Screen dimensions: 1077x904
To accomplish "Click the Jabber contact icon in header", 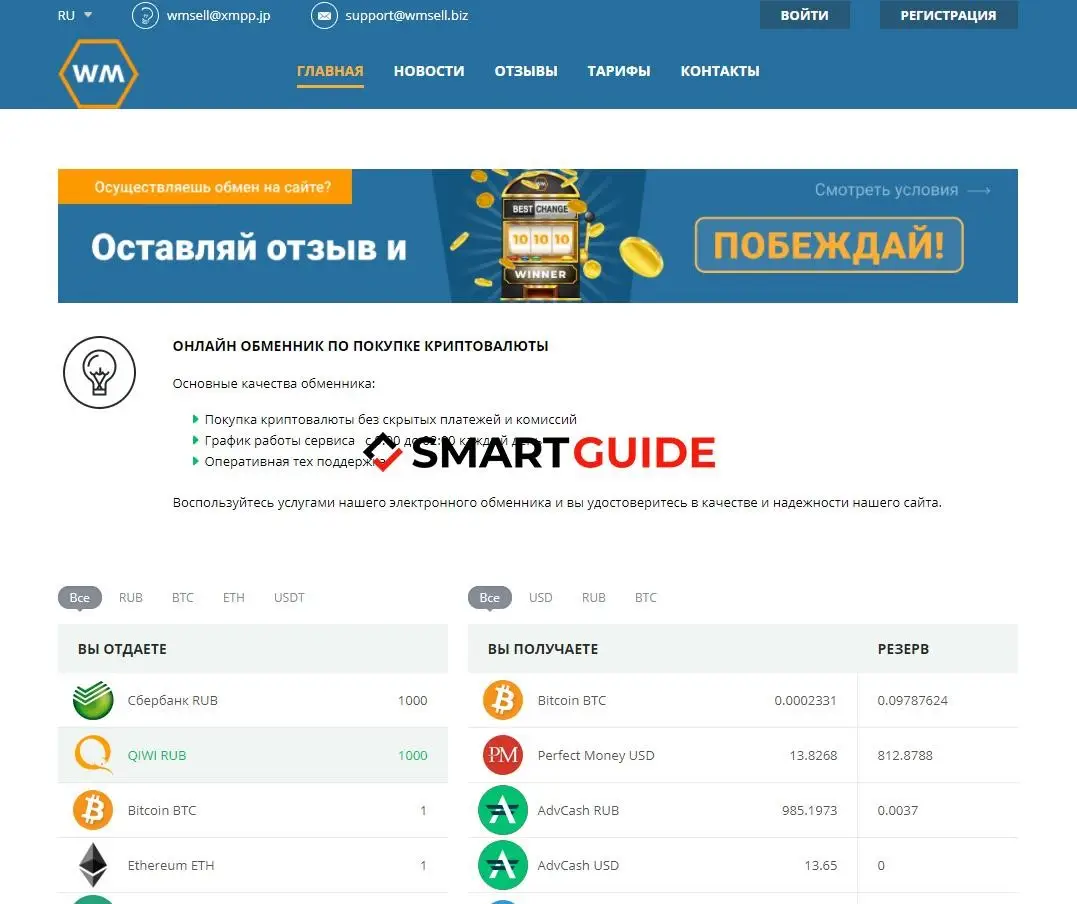I will pos(146,16).
